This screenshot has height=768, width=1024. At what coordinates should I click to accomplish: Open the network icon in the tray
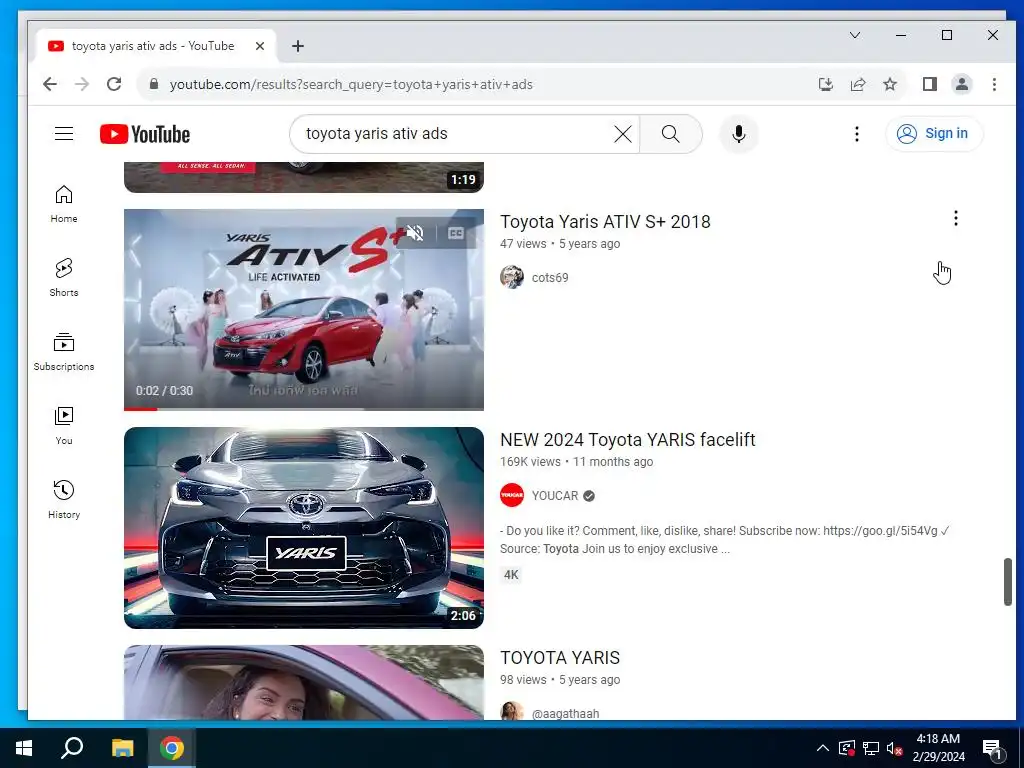[871, 748]
